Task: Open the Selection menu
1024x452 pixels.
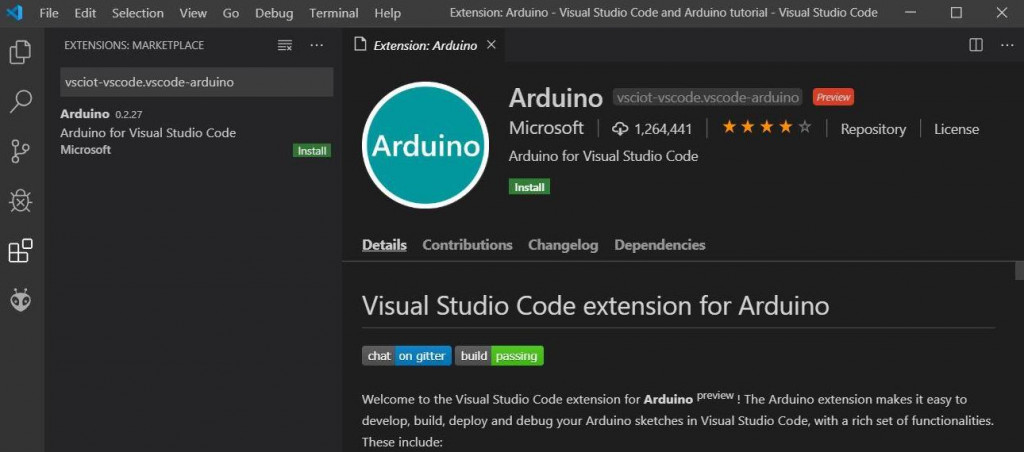Action: tap(138, 13)
